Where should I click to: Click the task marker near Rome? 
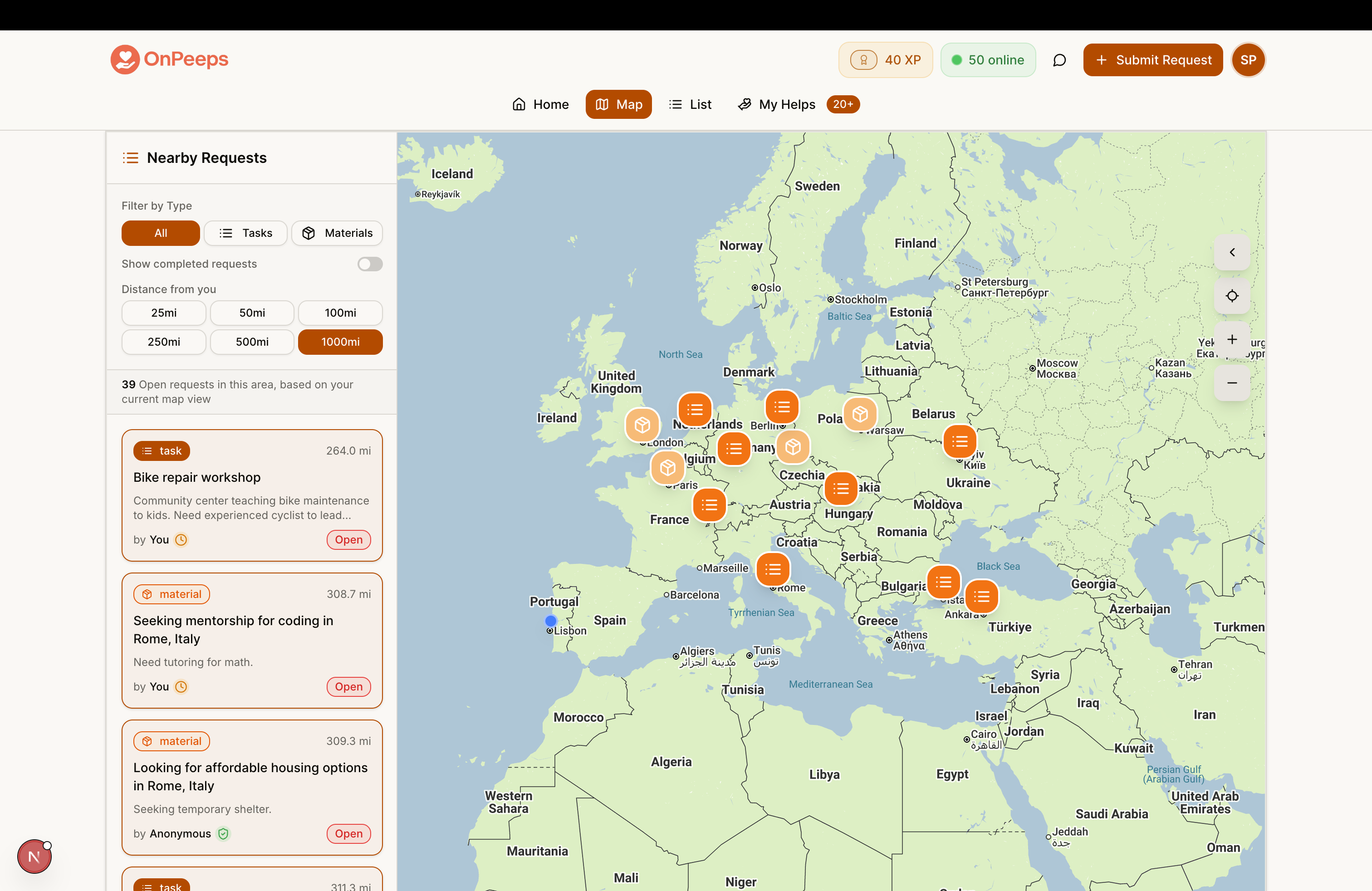pyautogui.click(x=773, y=569)
